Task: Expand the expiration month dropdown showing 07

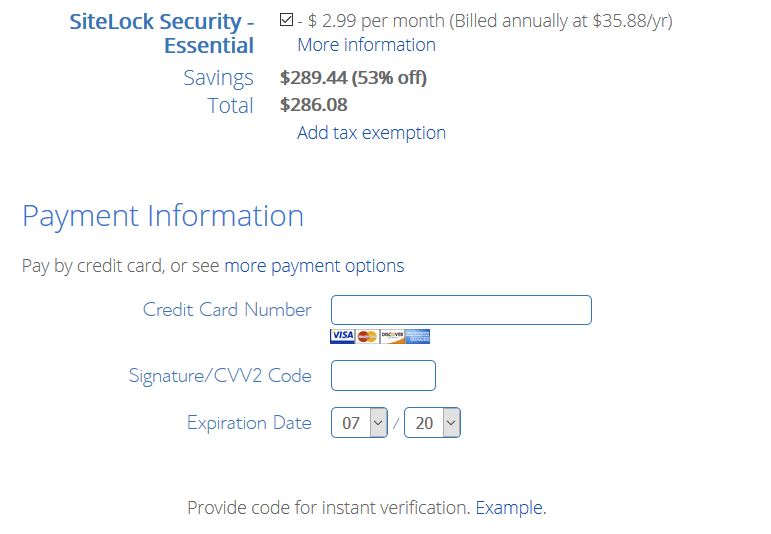Action: (x=359, y=422)
